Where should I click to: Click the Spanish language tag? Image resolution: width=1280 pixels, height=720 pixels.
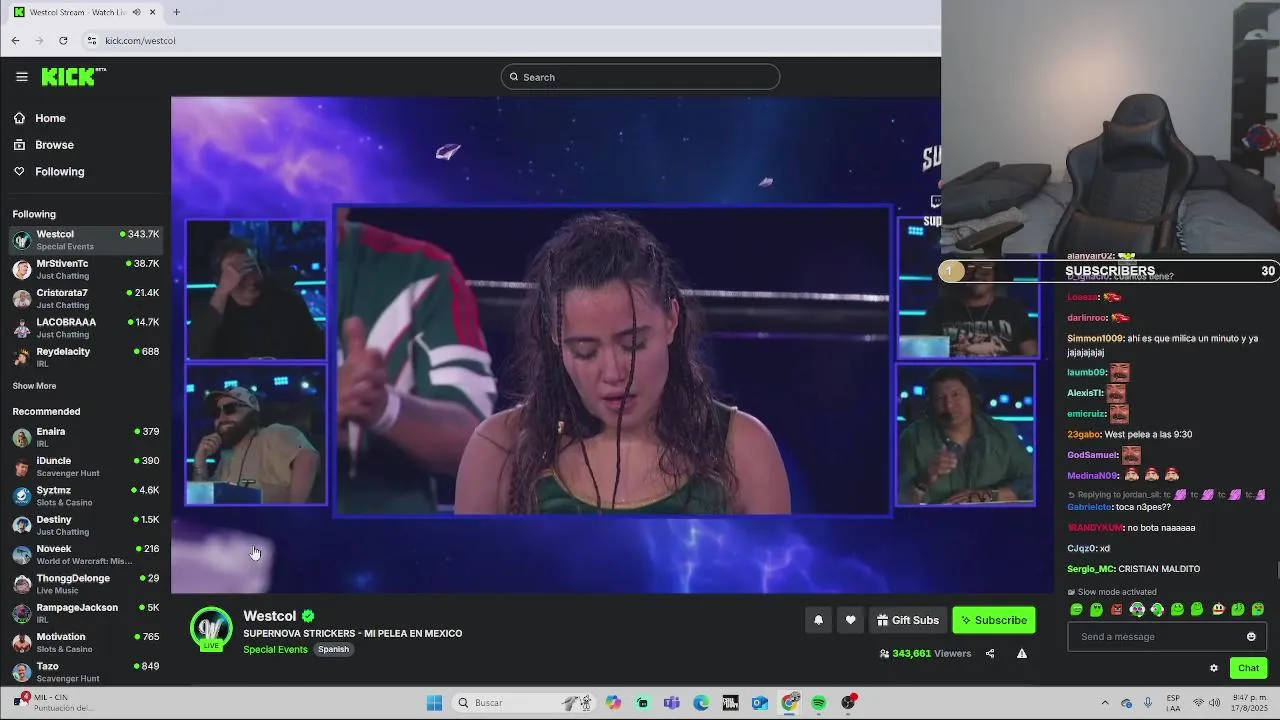click(x=333, y=649)
